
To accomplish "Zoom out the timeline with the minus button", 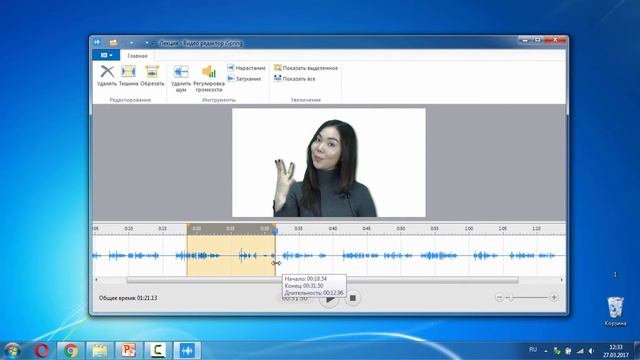I will pos(499,298).
